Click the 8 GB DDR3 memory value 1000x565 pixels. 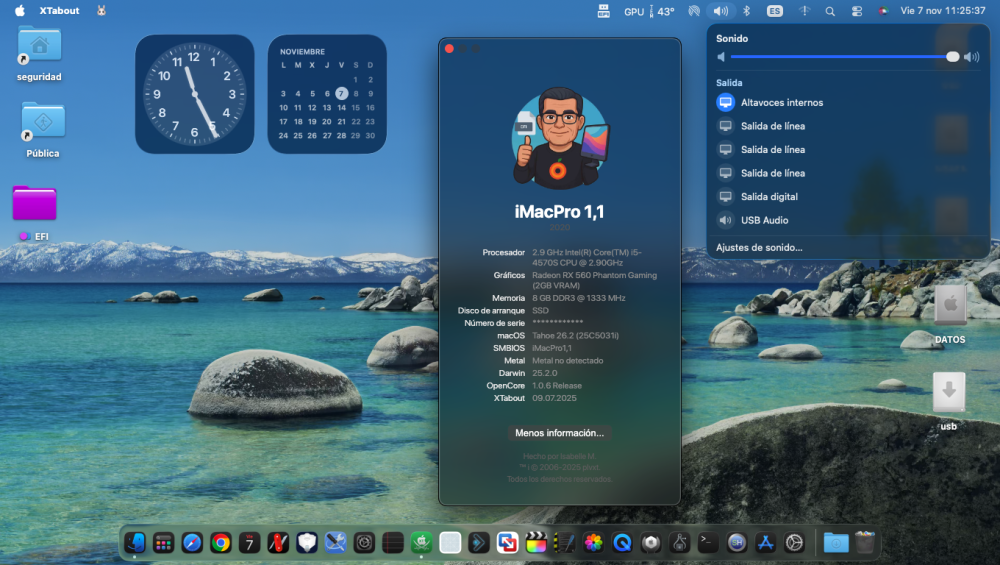[578, 298]
